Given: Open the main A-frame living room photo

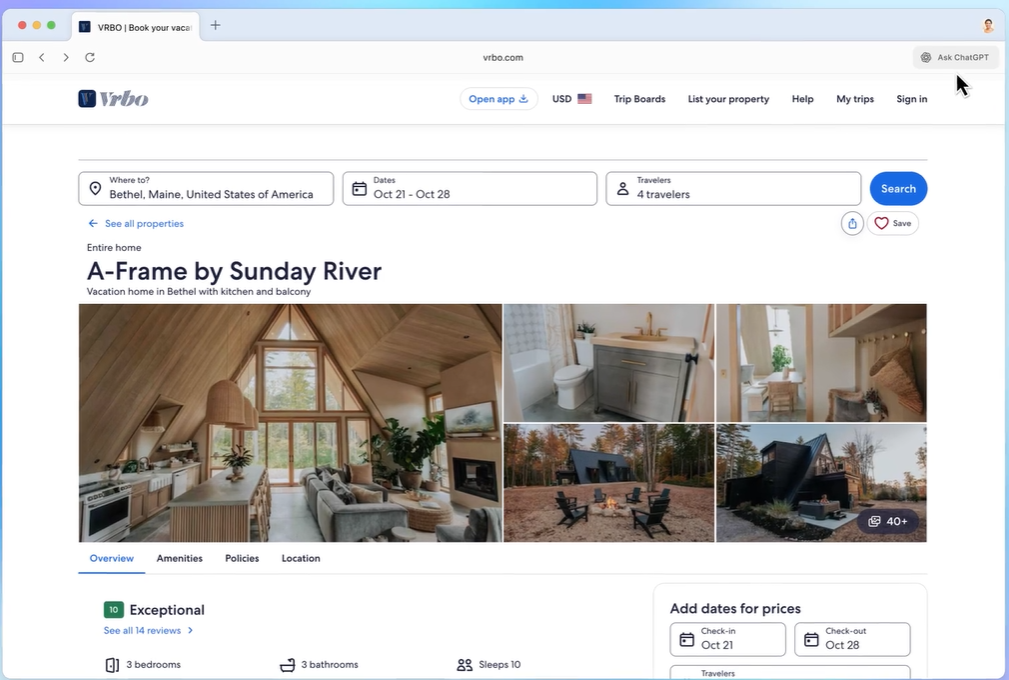Looking at the screenshot, I should 290,423.
